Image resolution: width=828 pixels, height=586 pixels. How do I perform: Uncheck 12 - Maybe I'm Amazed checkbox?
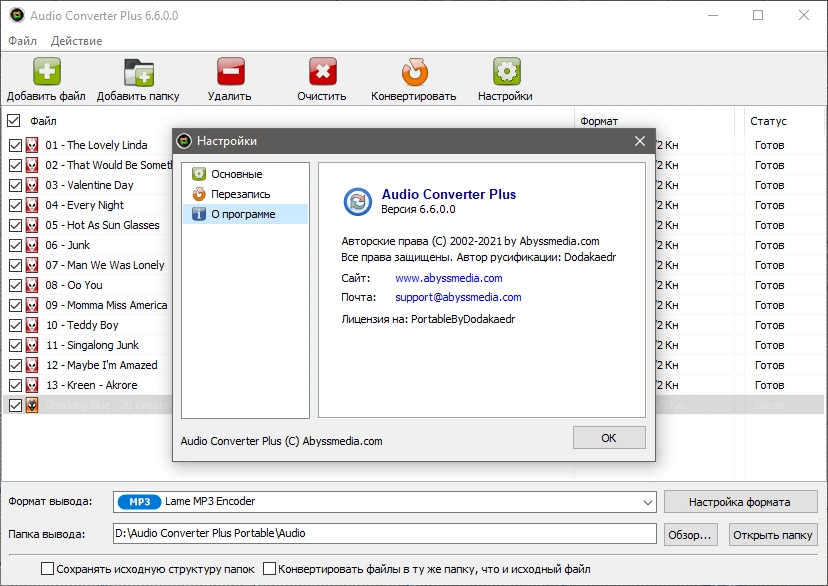tap(16, 365)
